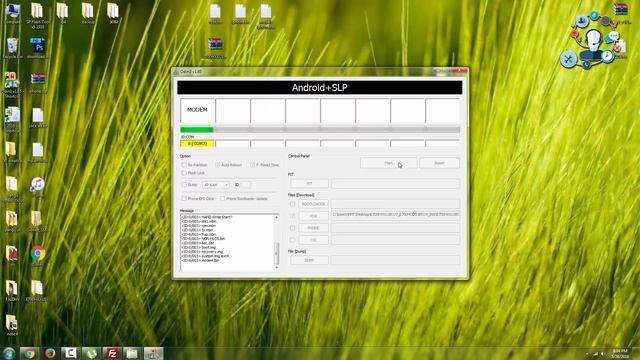Click Message log scroll down arrow
Screen dimensions: 640x360
[277, 267]
